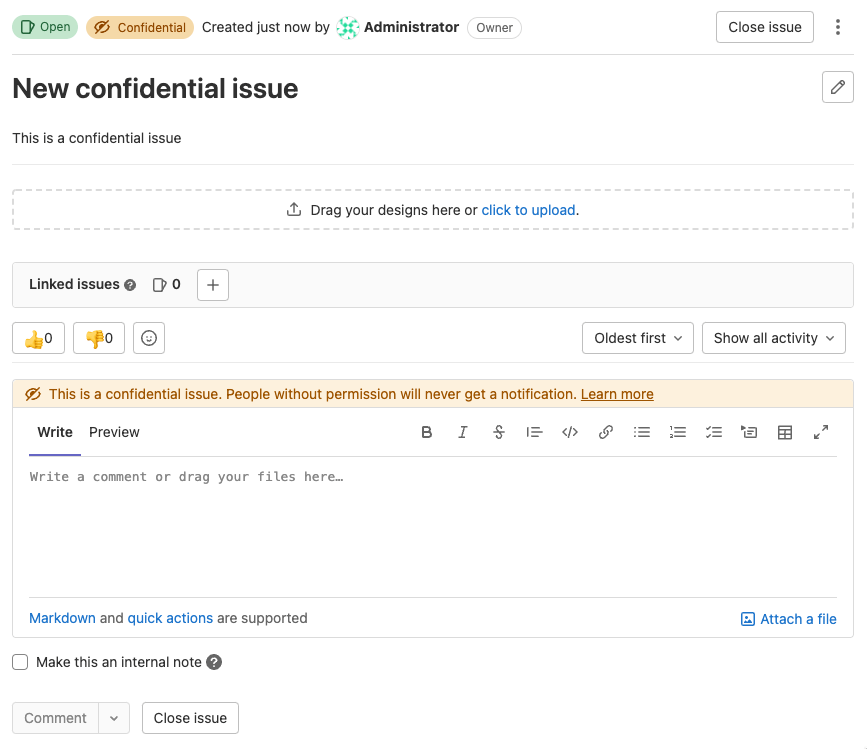Apply italic formatting from the toolbar
The image size is (867, 749).
pyautogui.click(x=463, y=432)
